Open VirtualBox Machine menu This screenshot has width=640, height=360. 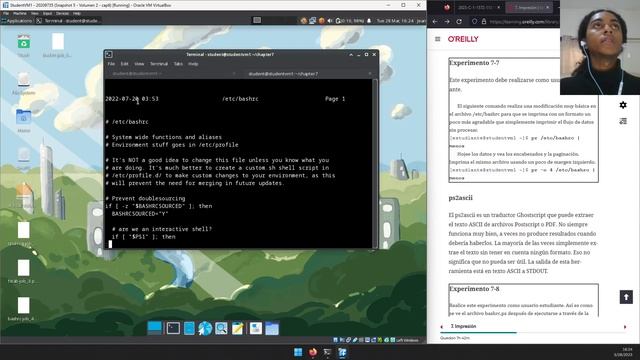tap(20, 13)
